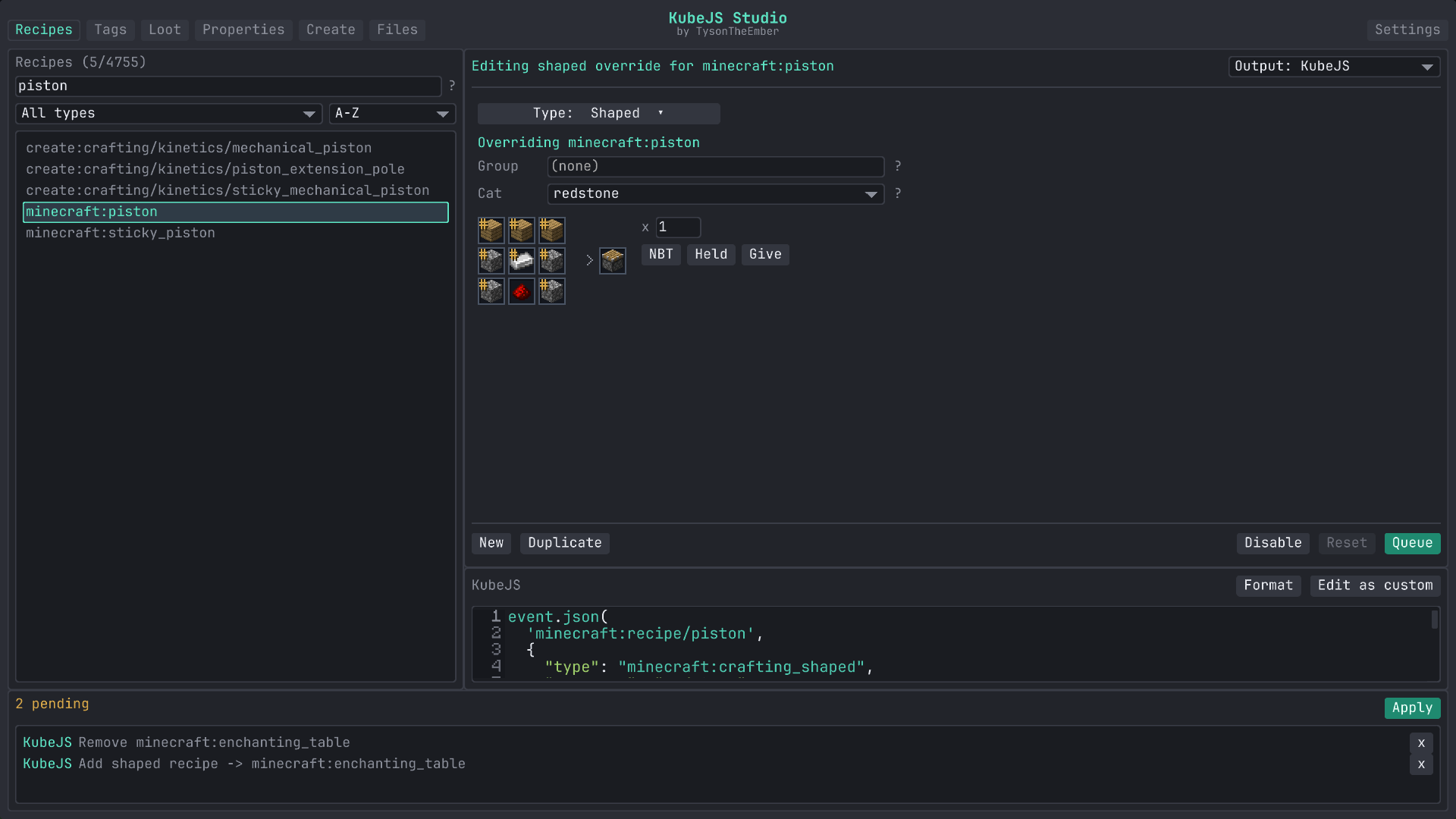The height and width of the screenshot is (819, 1456).
Task: Open the Output: KubeJS dropdown
Action: click(x=1334, y=67)
